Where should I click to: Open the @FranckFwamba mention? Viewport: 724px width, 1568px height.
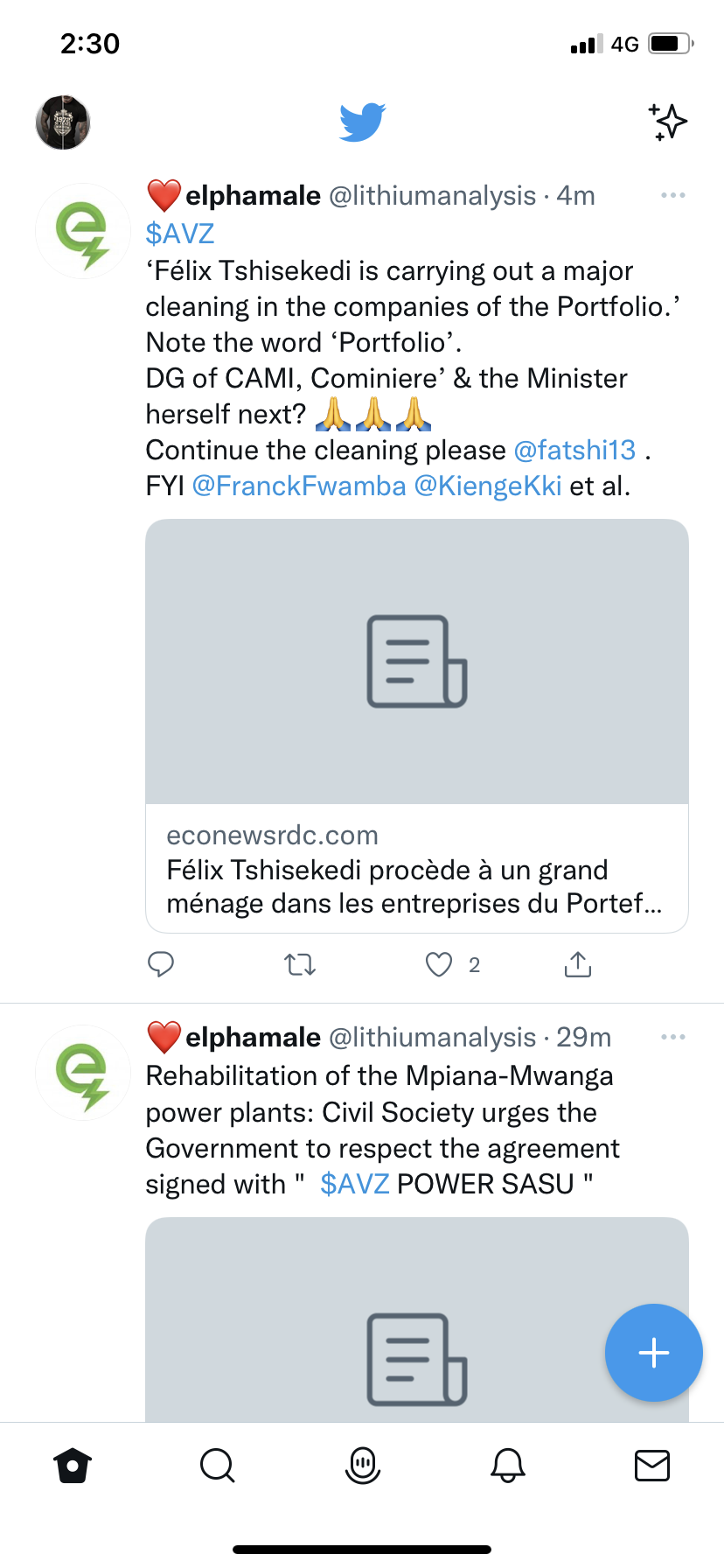point(299,486)
